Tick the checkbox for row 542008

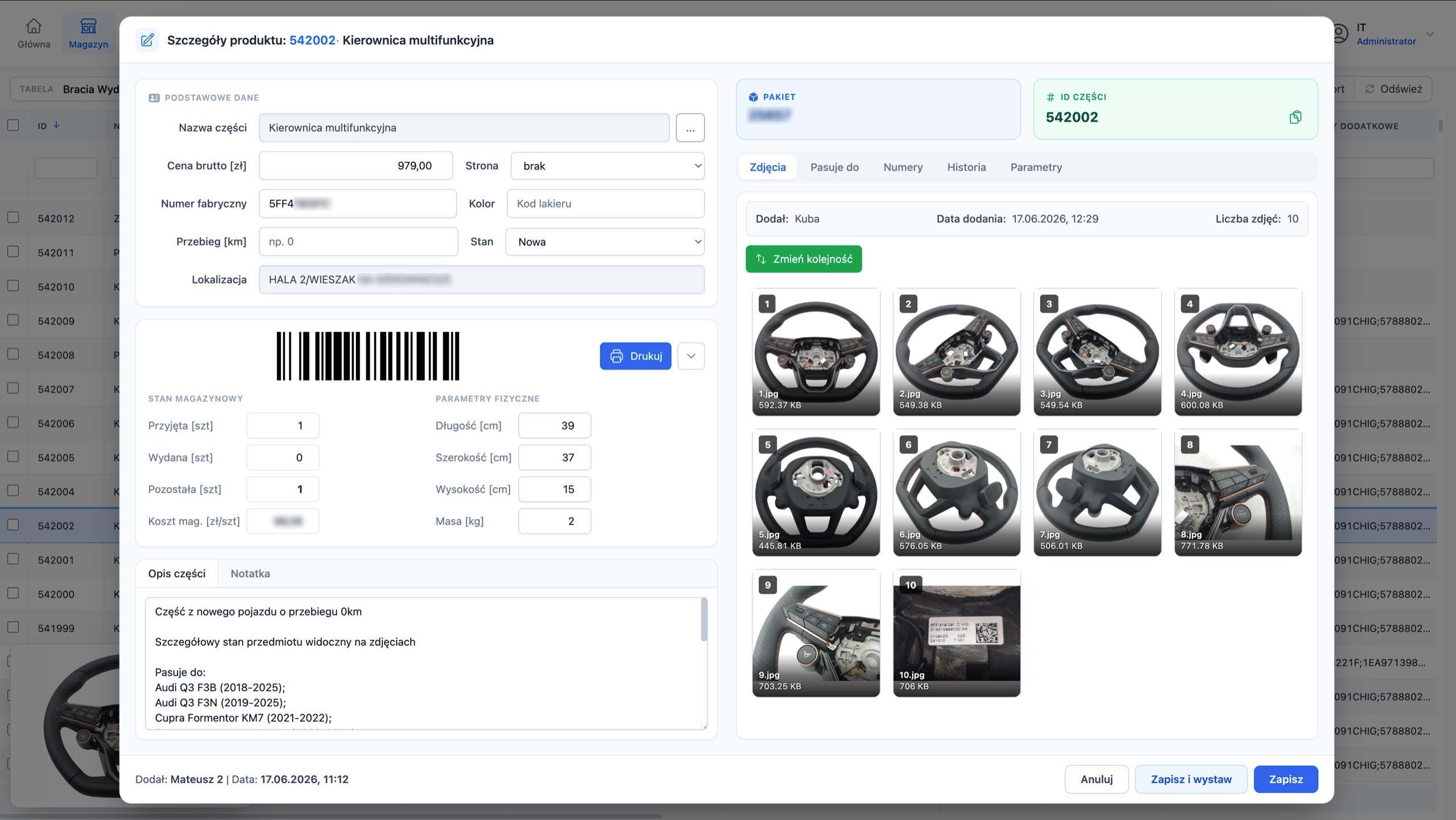(x=13, y=354)
